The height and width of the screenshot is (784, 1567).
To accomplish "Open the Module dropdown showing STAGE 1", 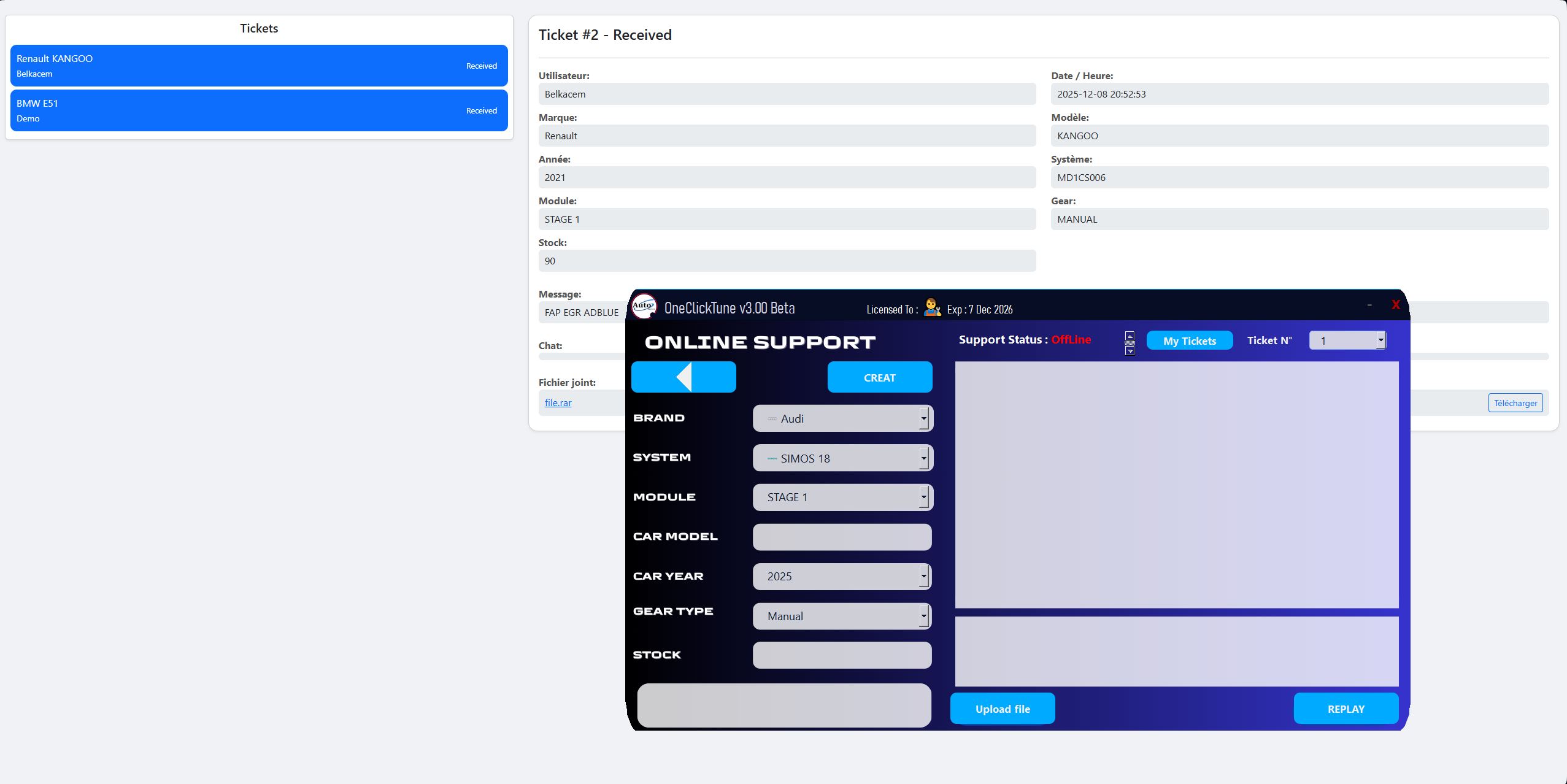I will coord(923,498).
